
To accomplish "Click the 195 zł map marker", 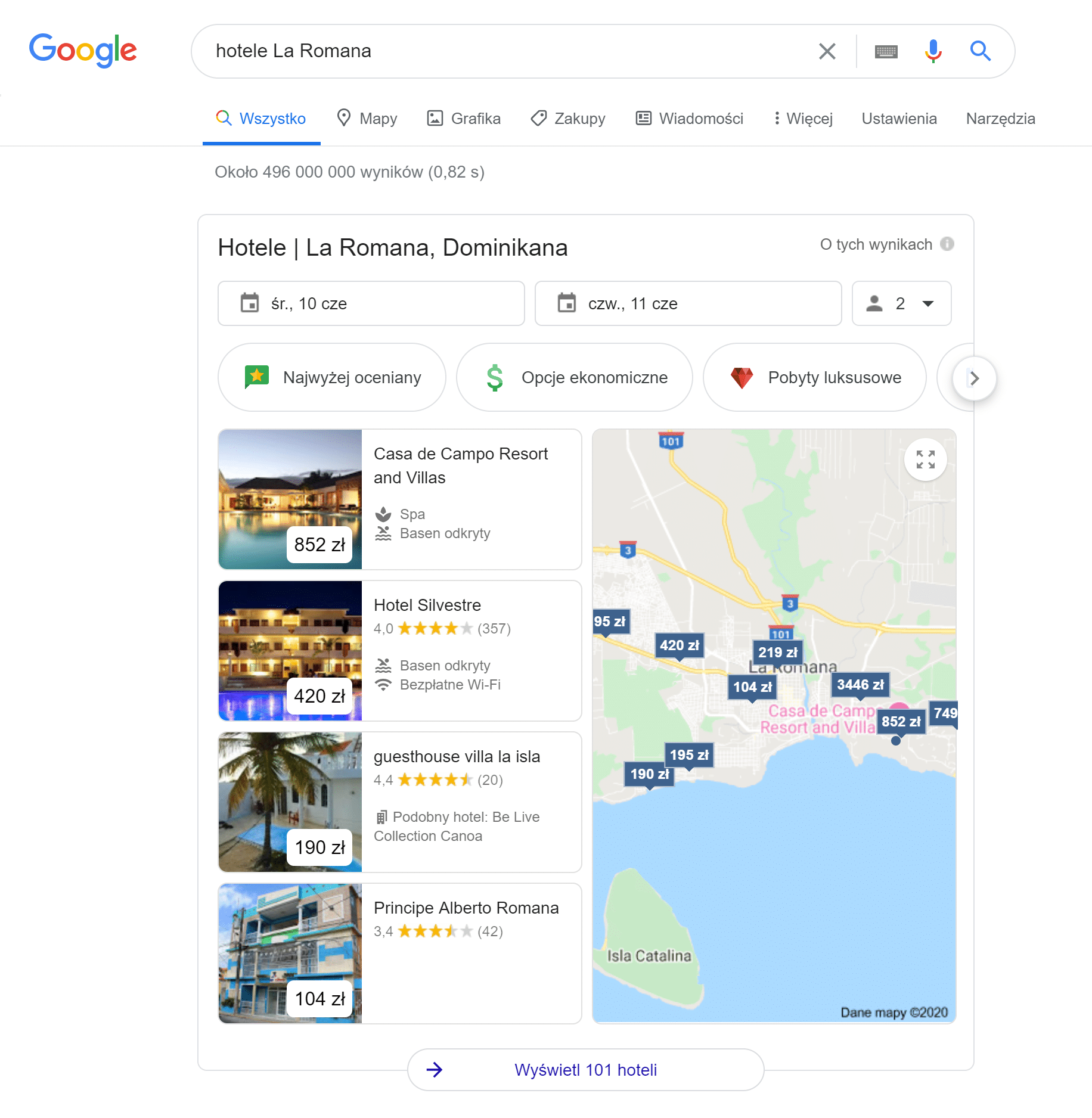I will tap(690, 755).
